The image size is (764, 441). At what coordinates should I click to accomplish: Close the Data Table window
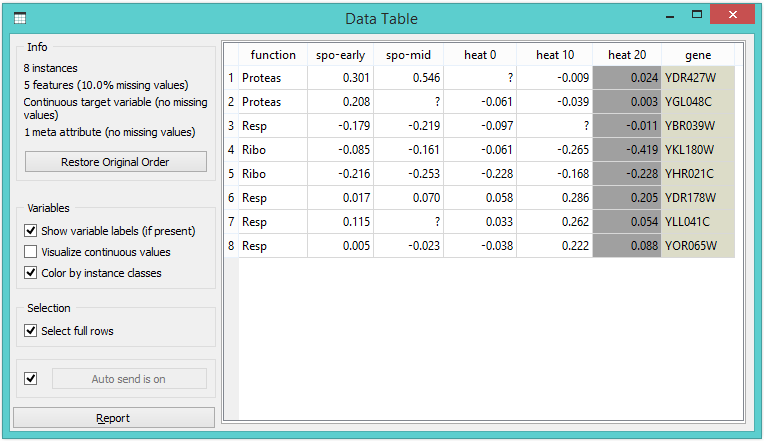point(733,16)
